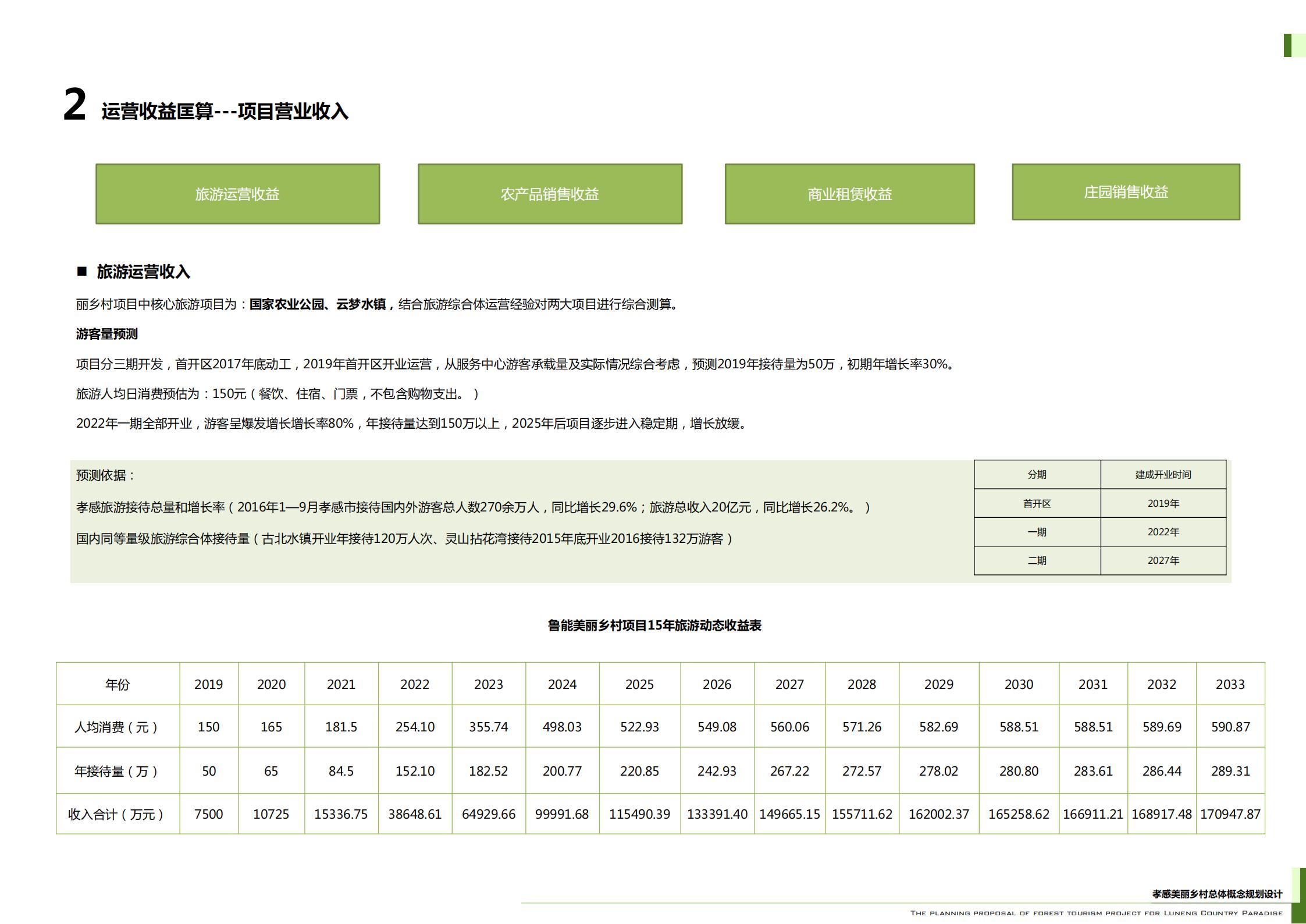Click the 152.10 visitor count cell
Screen dimensions: 1306x924
click(x=415, y=770)
